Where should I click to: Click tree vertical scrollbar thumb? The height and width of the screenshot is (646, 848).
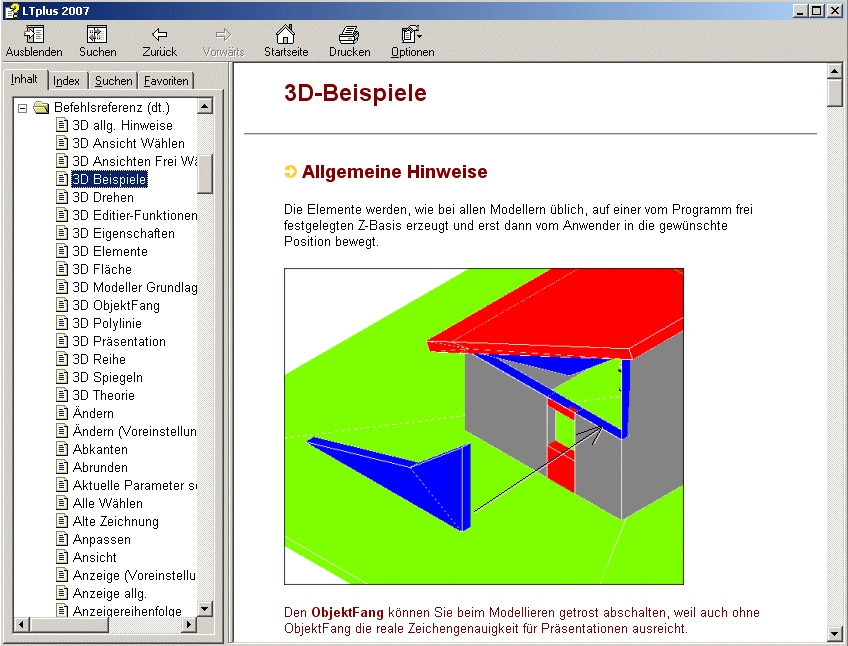coord(205,174)
